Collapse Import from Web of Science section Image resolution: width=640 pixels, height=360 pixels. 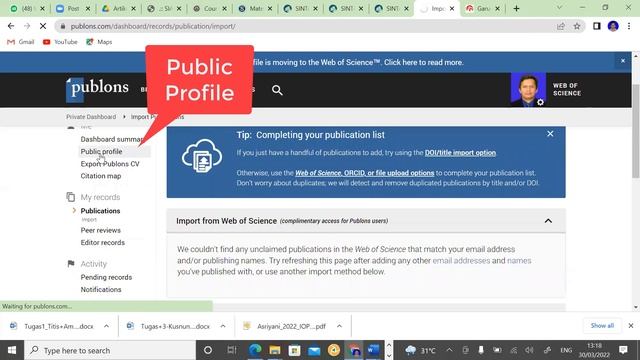coord(548,221)
